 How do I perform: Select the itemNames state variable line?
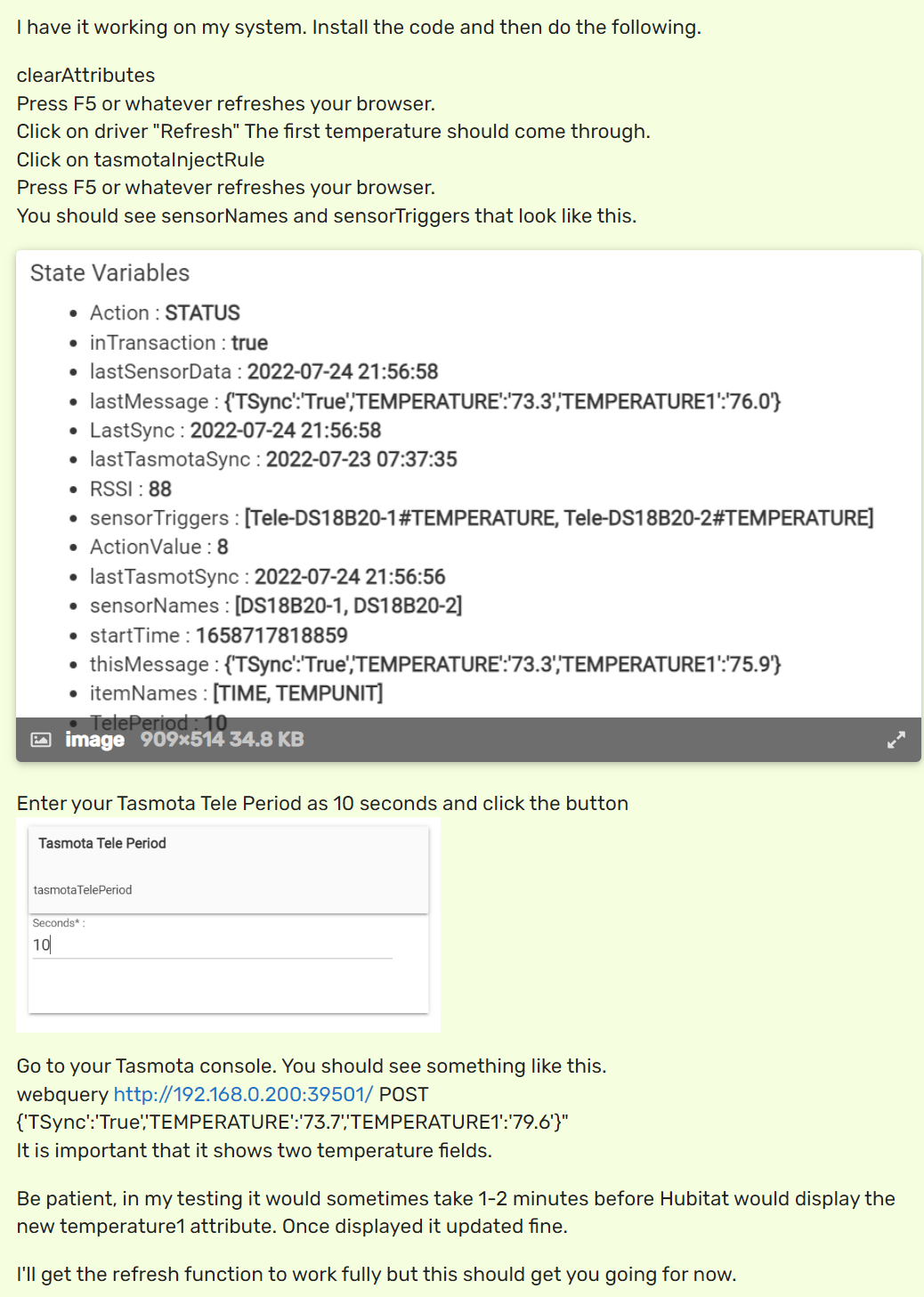point(237,693)
